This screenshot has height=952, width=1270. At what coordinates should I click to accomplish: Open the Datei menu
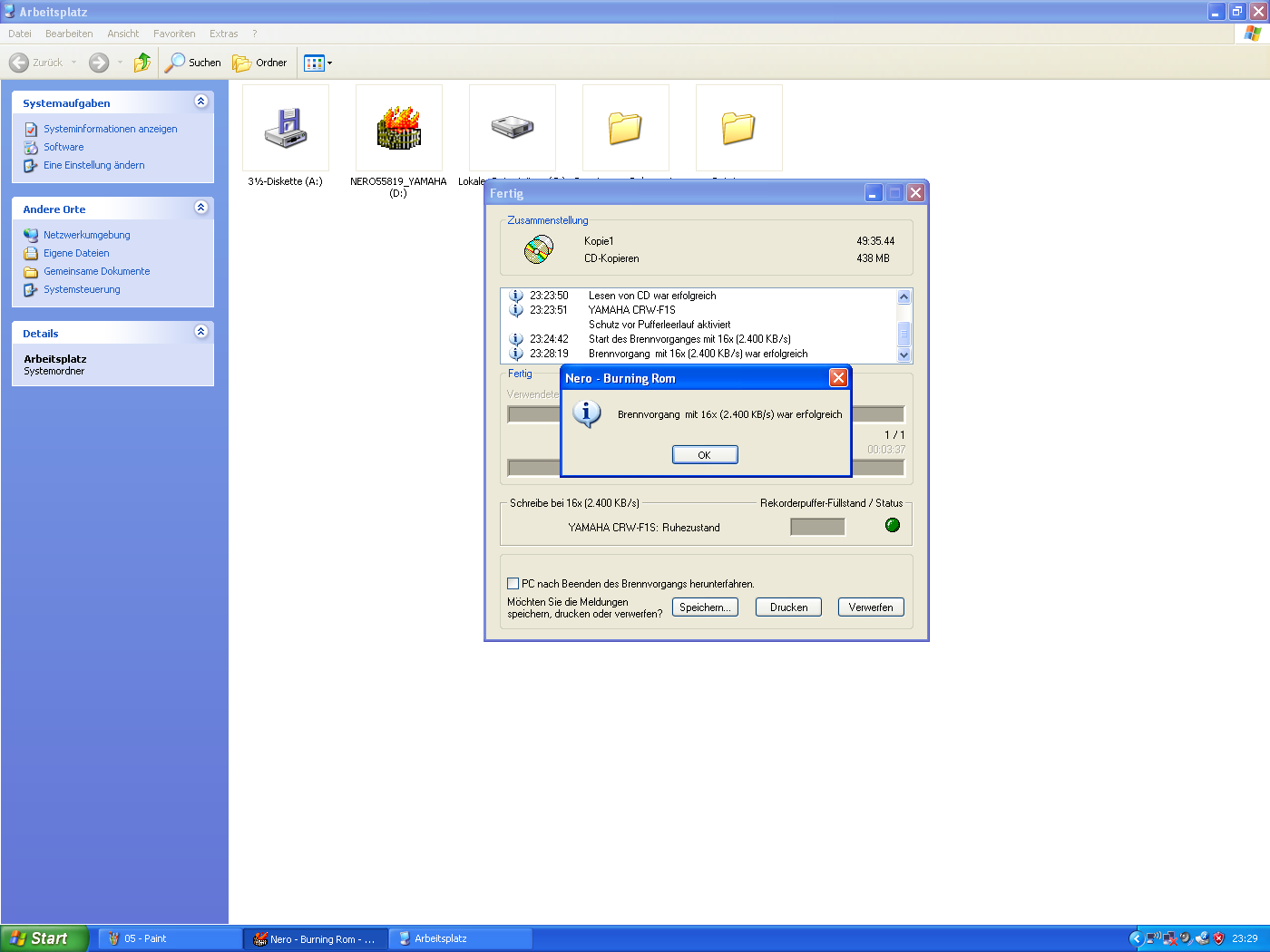[x=20, y=34]
